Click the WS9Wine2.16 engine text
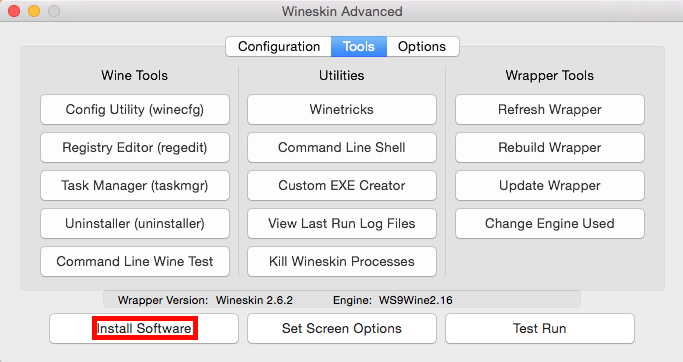The image size is (683, 362). click(416, 300)
